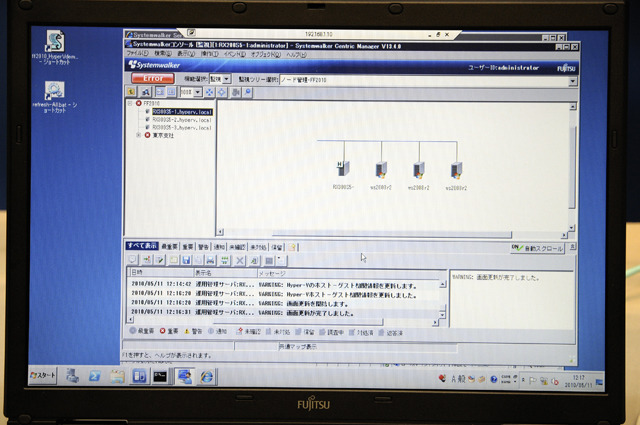Viewport: 640px width, 425px height.
Task: Select the first ws2008r2 server icon
Action: coord(381,170)
